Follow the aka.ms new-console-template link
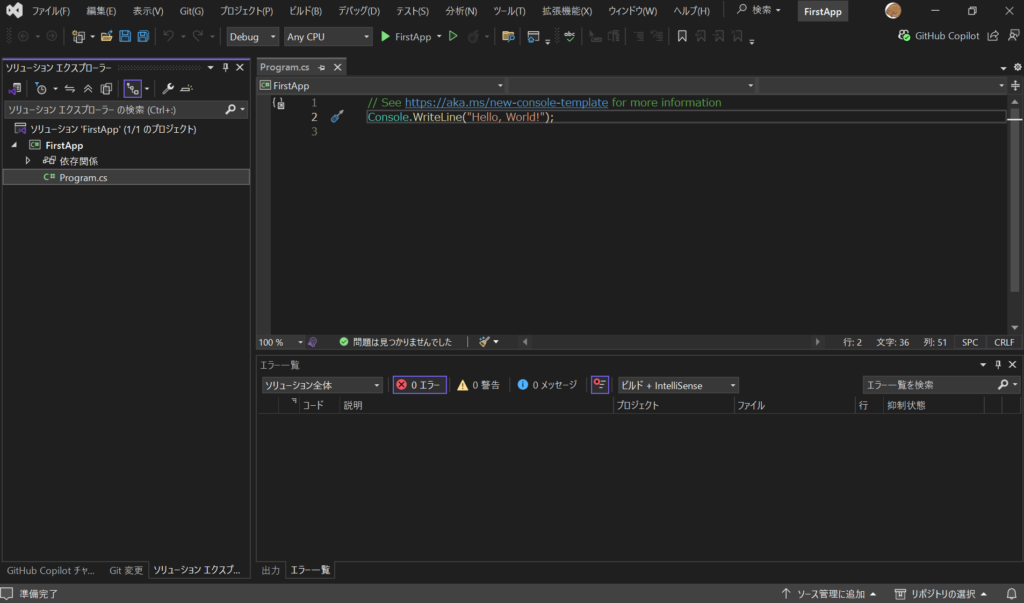This screenshot has height=603, width=1024. pos(506,103)
